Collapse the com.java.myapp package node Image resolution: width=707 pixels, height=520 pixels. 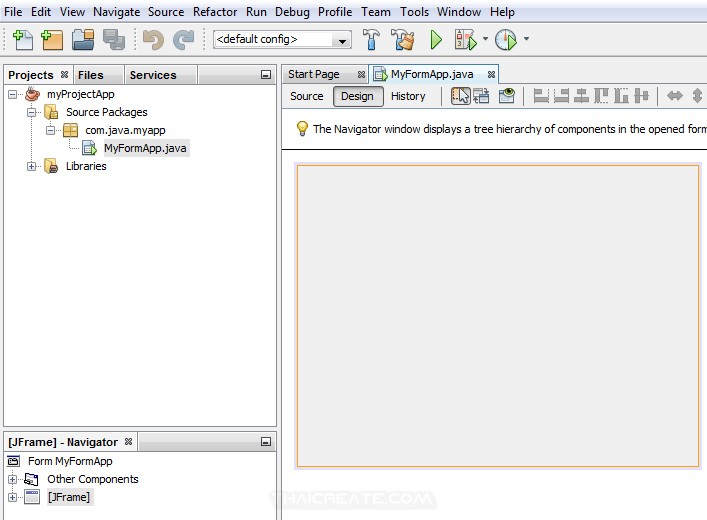coord(50,130)
